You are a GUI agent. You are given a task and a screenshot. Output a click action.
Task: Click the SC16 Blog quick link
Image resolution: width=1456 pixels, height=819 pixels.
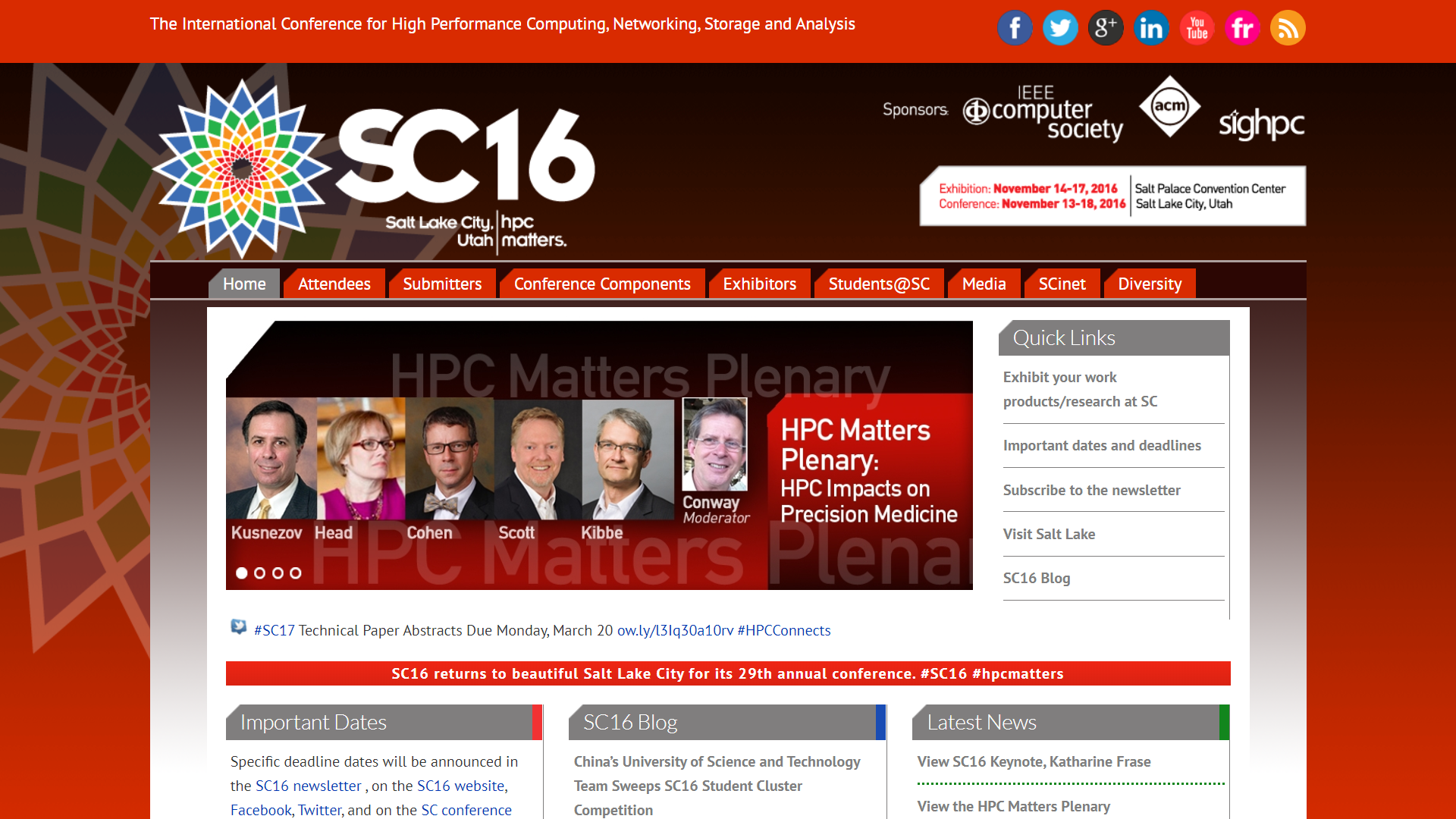(1034, 577)
